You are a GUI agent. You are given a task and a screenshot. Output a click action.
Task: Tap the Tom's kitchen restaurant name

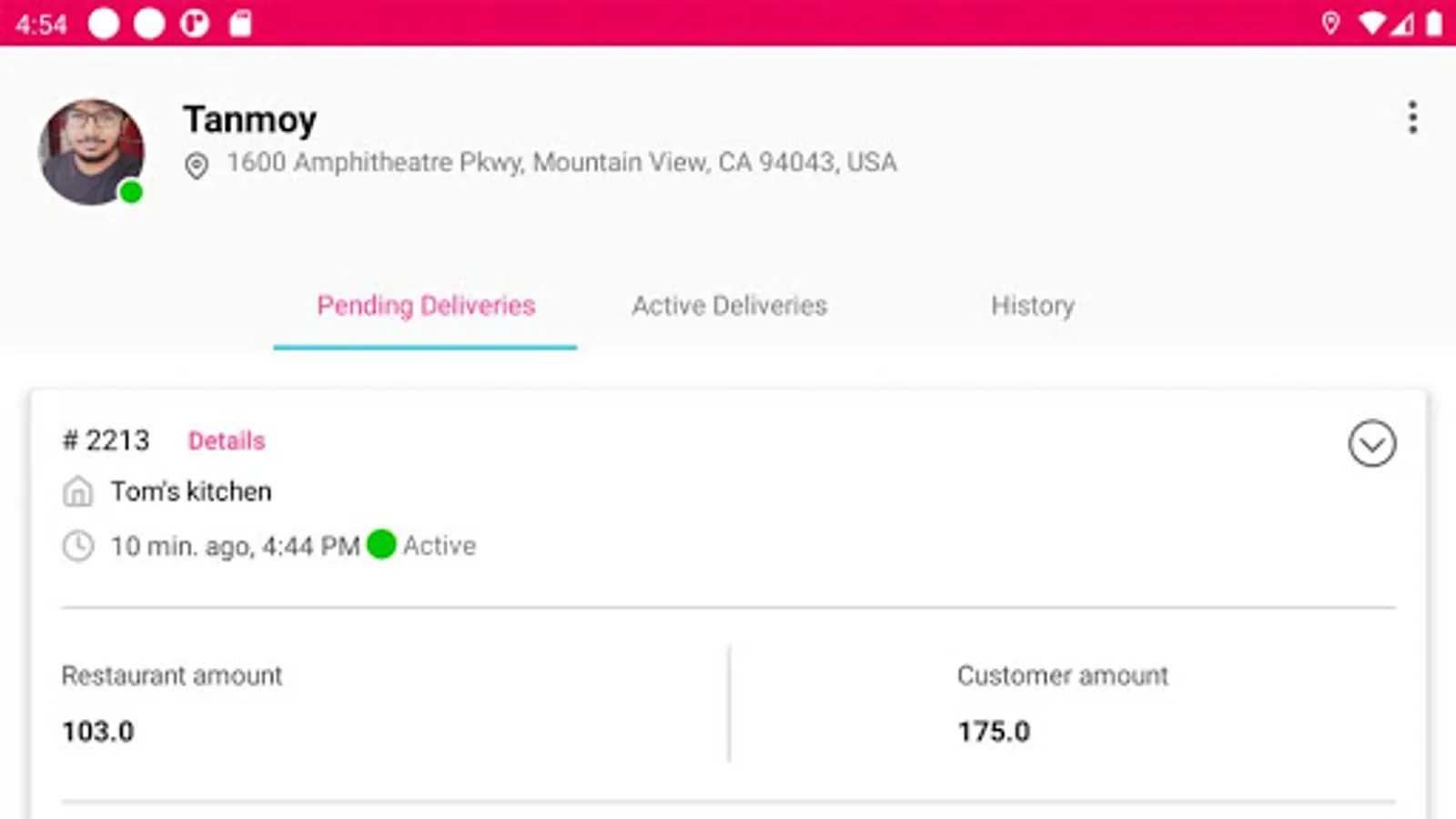[x=191, y=492]
